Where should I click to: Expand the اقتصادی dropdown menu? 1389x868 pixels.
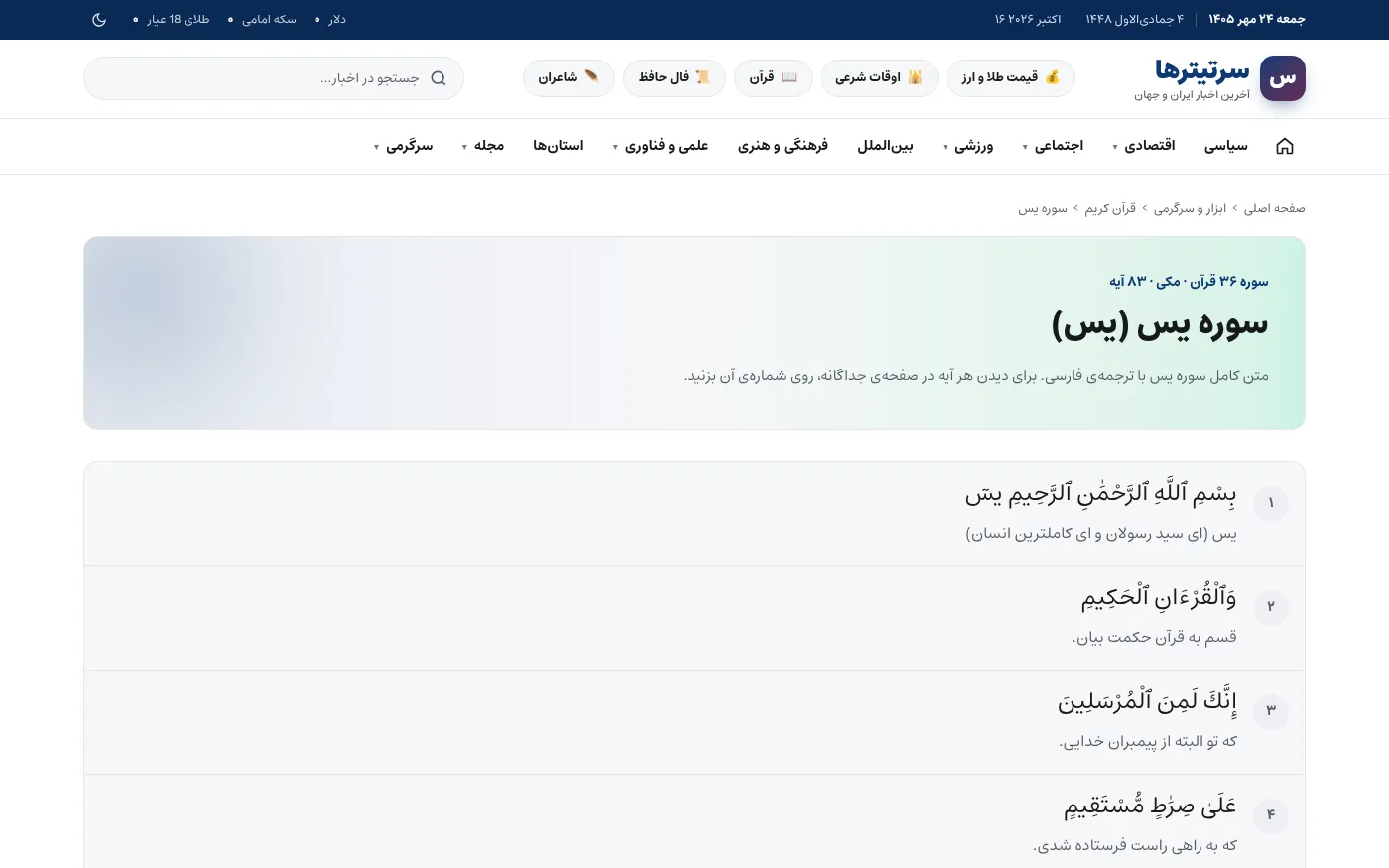[x=1144, y=146]
